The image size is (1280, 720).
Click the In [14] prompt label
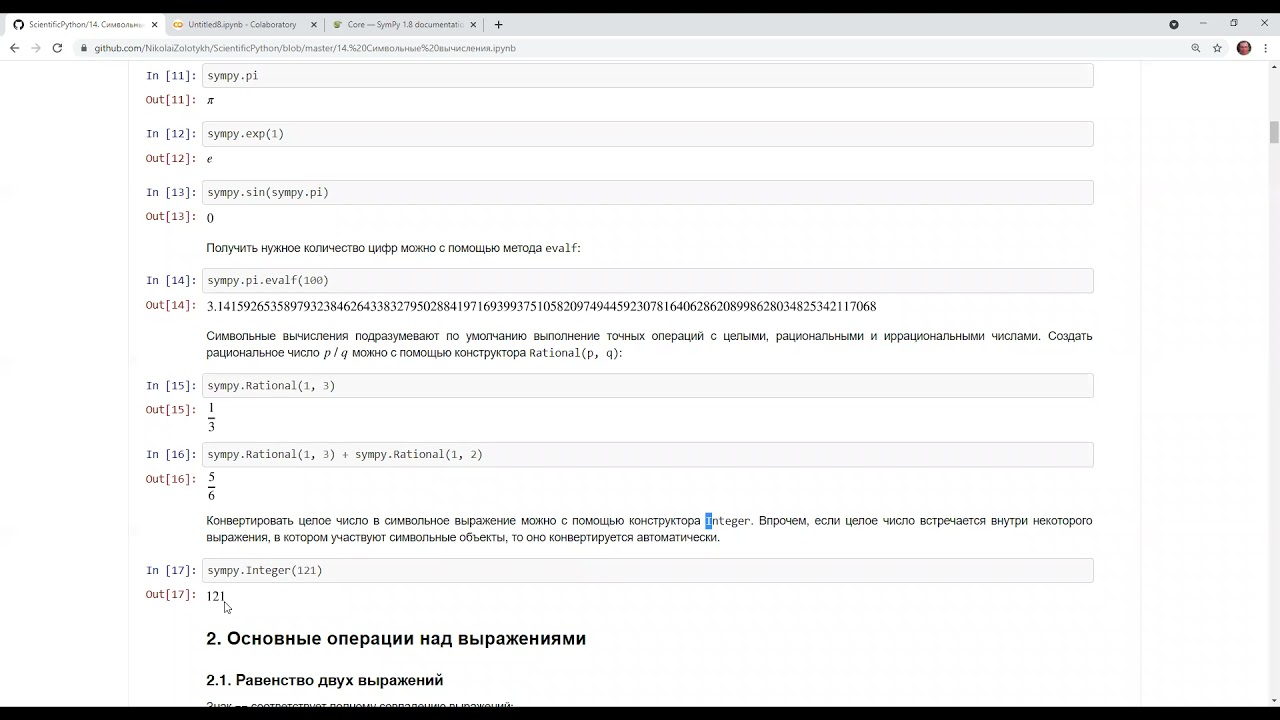(171, 280)
